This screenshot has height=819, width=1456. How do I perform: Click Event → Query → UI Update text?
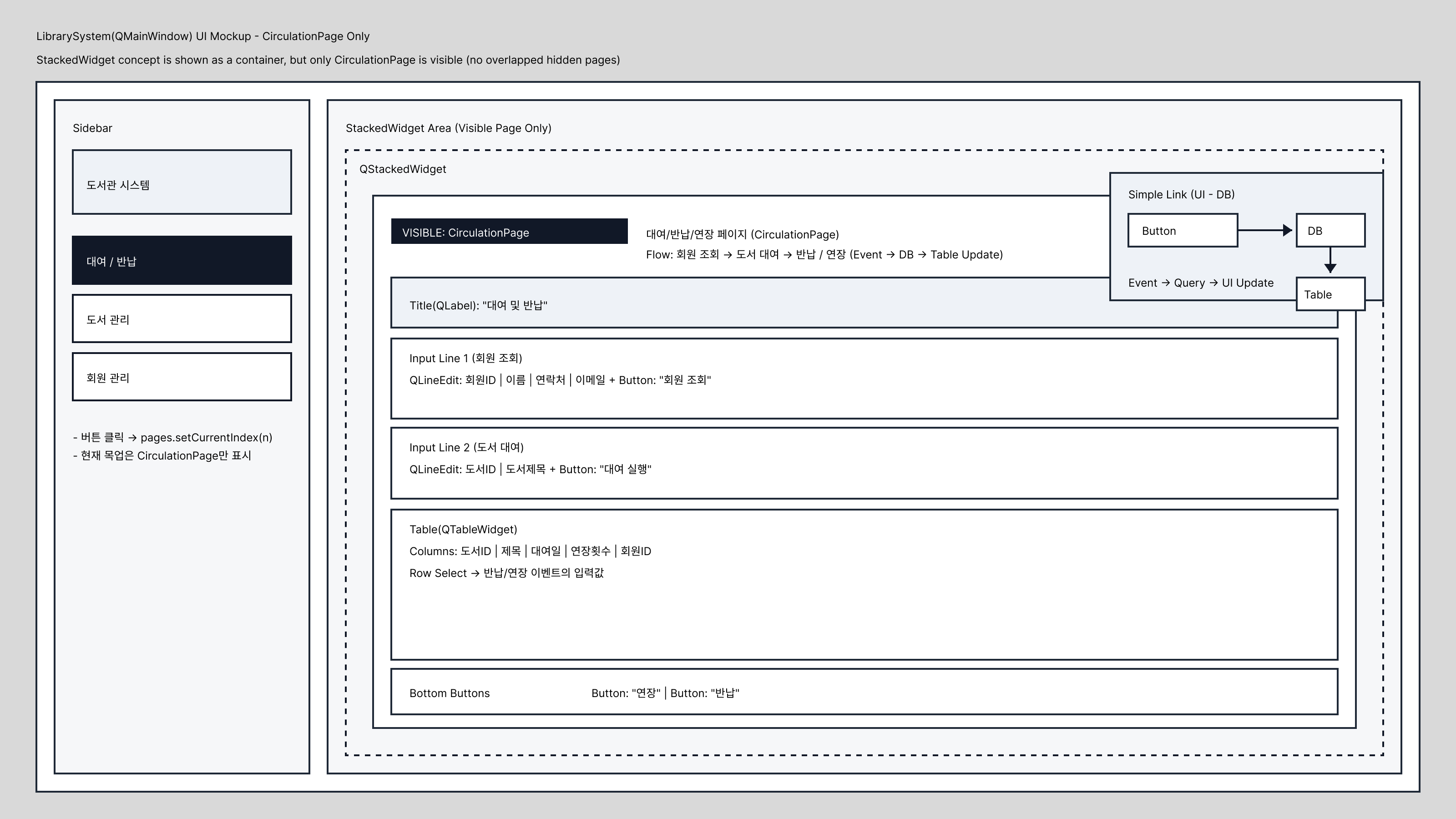tap(1201, 283)
